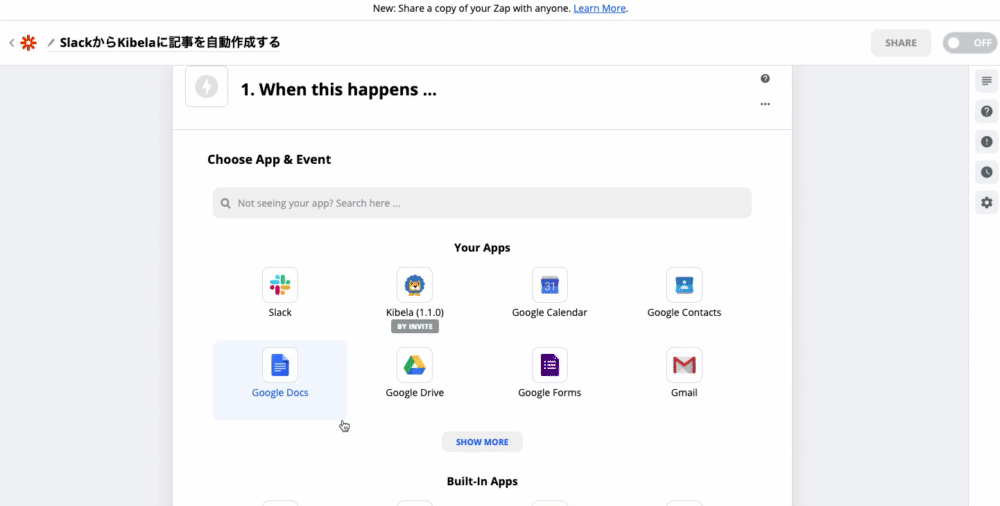Image resolution: width=1000 pixels, height=506 pixels.
Task: Edit the Zap title name
Action: coord(170,43)
